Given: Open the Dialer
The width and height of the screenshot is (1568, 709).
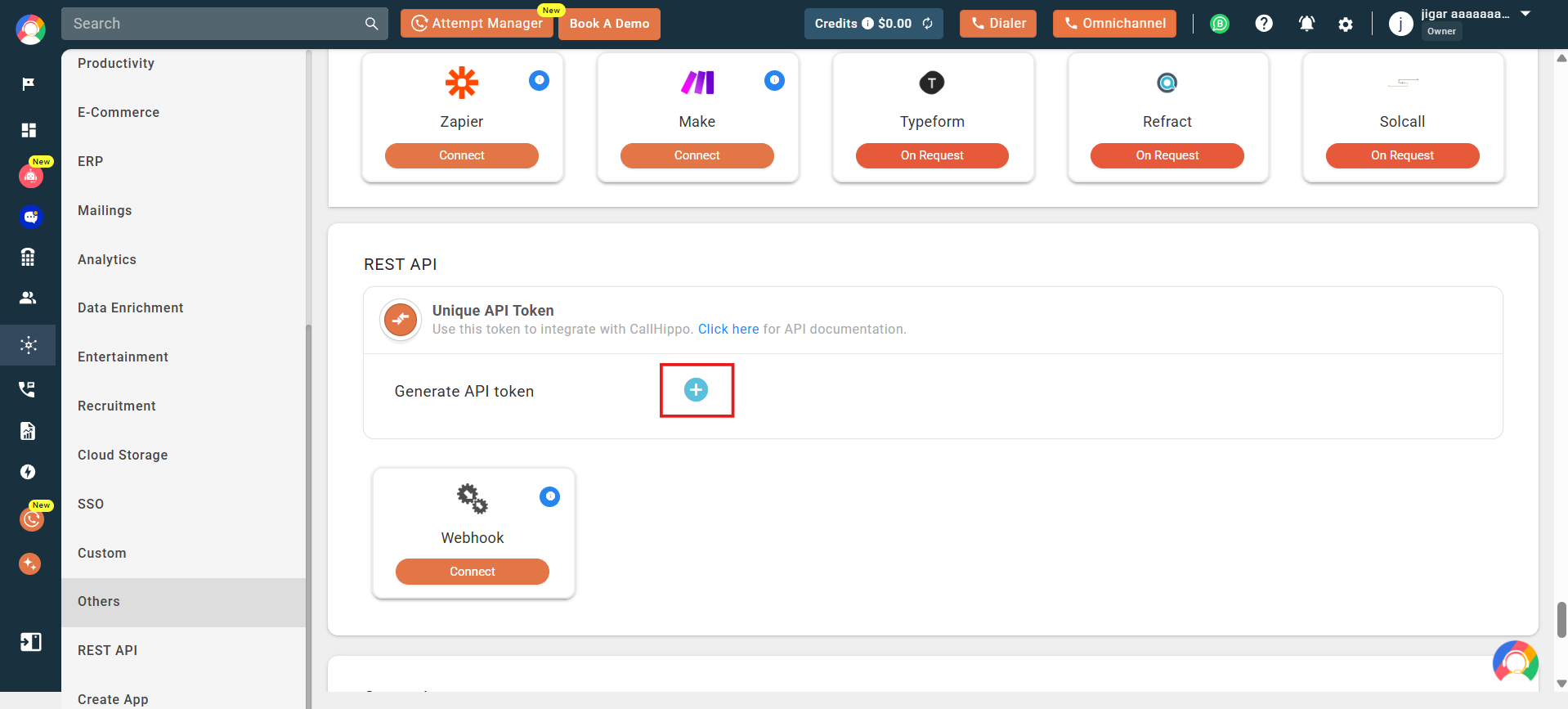Looking at the screenshot, I should click(998, 24).
